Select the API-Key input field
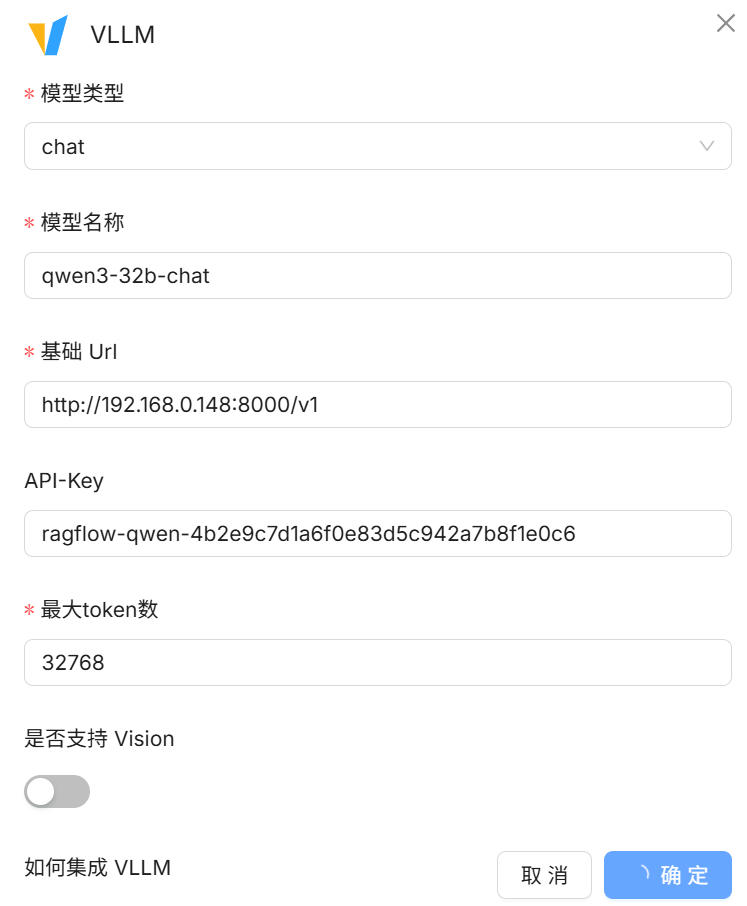Image resolution: width=747 pixels, height=906 pixels. 377,533
